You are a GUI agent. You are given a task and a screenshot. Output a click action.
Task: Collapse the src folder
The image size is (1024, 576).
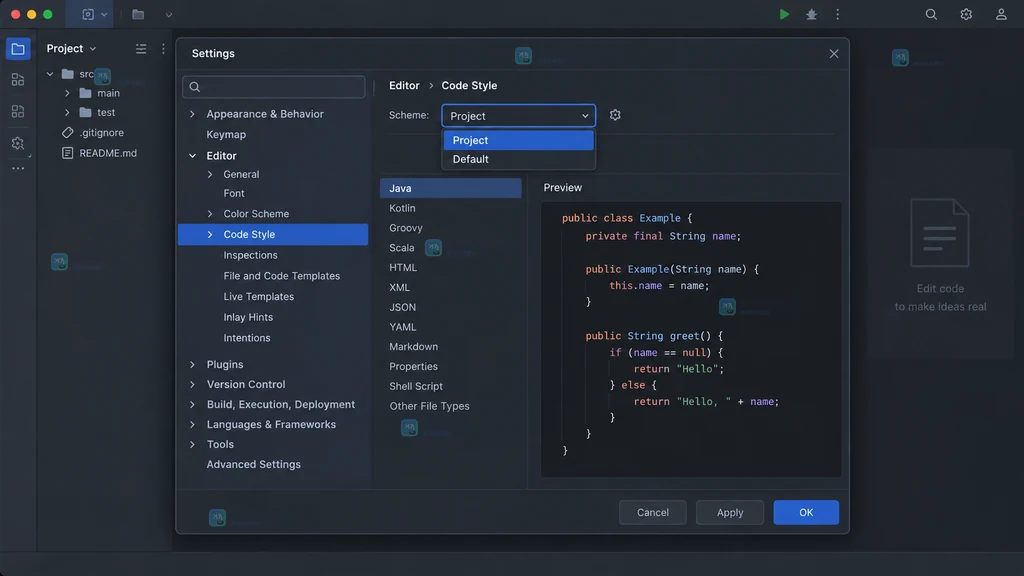coord(50,74)
